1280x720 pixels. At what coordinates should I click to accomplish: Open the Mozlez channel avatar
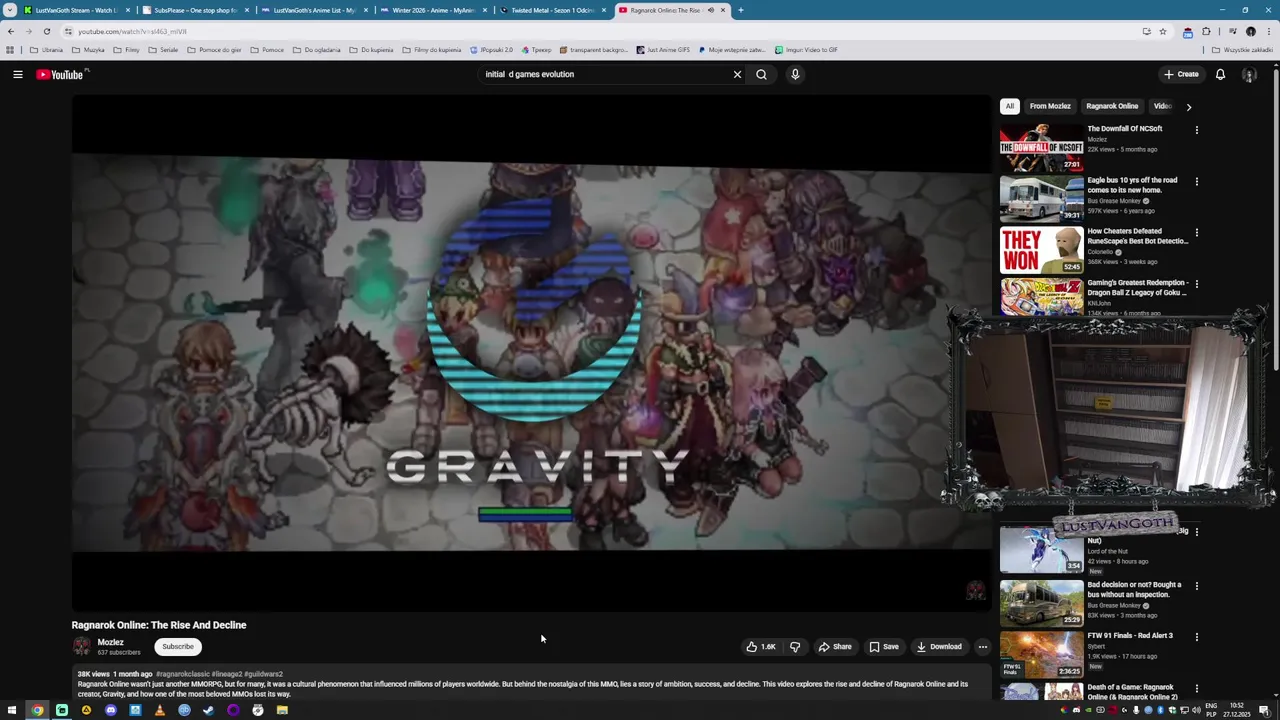[81, 647]
